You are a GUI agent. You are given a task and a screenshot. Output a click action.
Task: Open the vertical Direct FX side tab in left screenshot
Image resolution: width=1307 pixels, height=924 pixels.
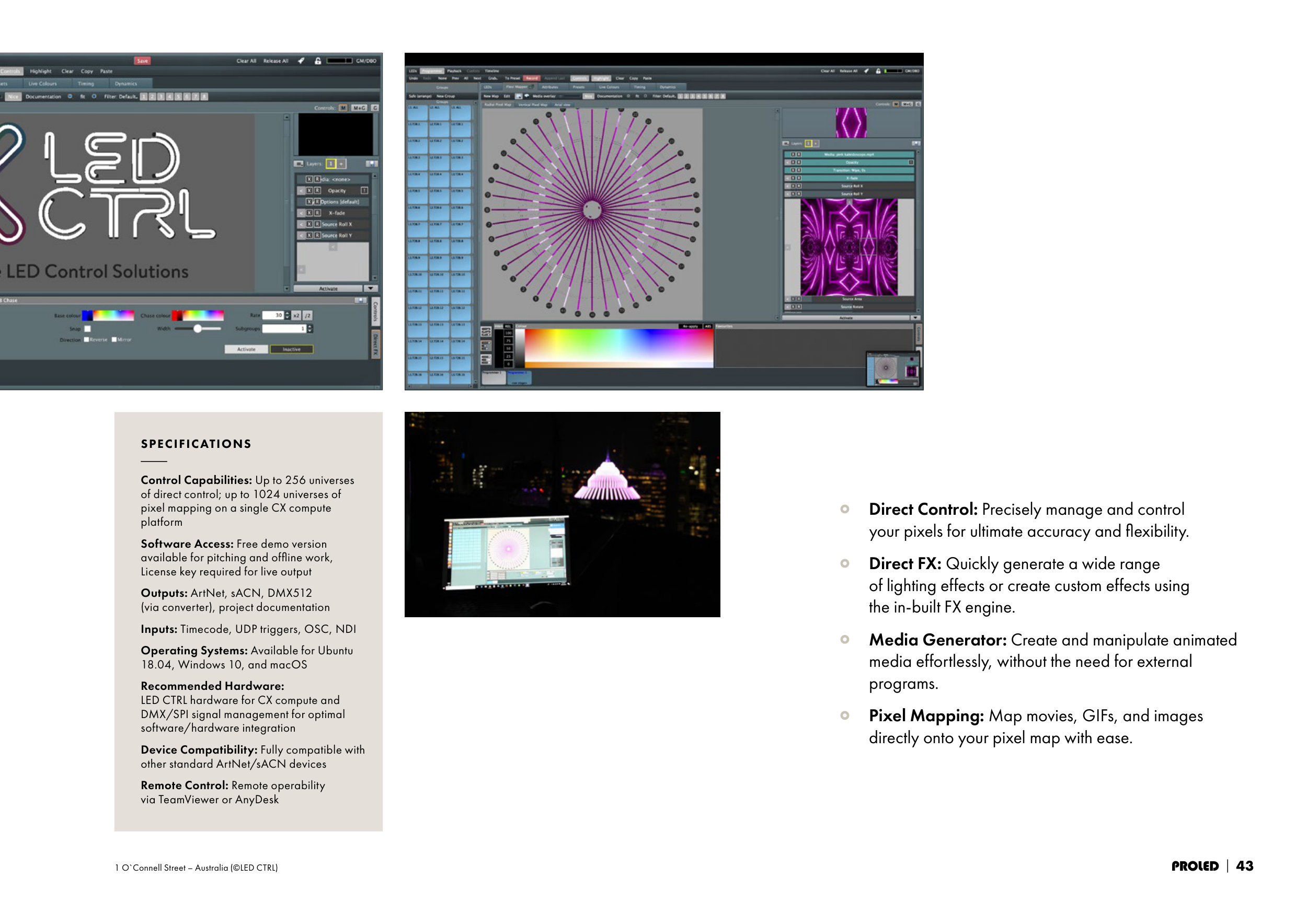(376, 344)
